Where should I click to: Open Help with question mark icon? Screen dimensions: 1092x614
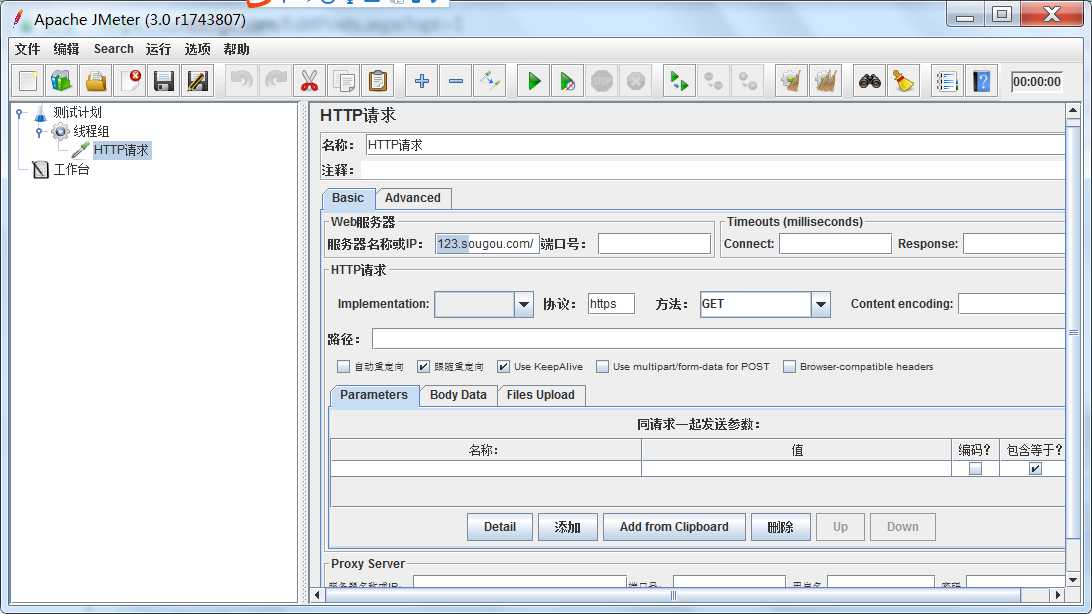coord(981,81)
